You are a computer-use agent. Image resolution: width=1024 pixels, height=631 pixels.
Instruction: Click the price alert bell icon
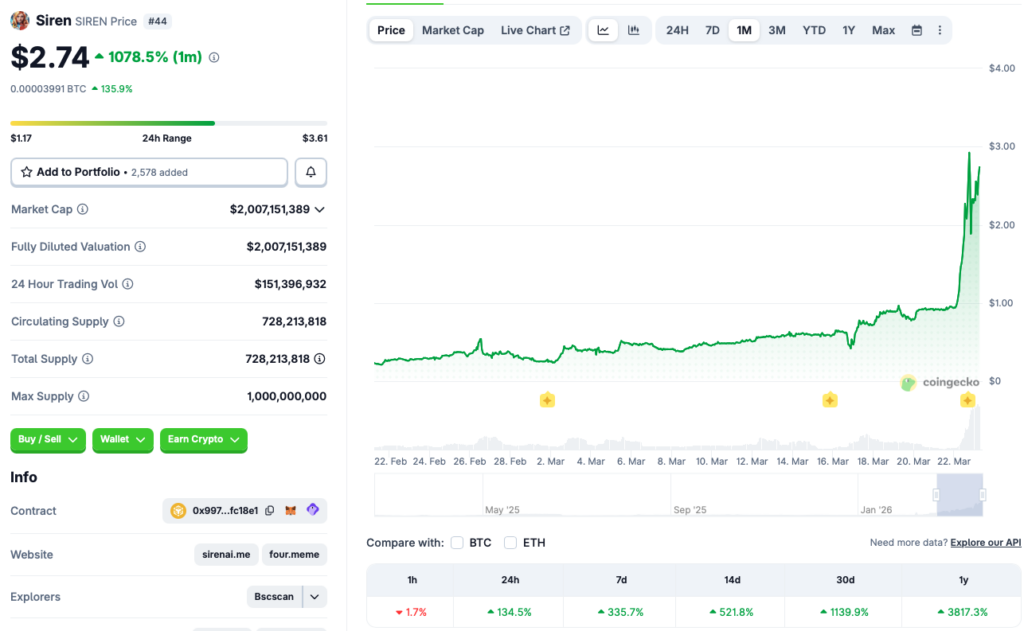click(x=310, y=172)
